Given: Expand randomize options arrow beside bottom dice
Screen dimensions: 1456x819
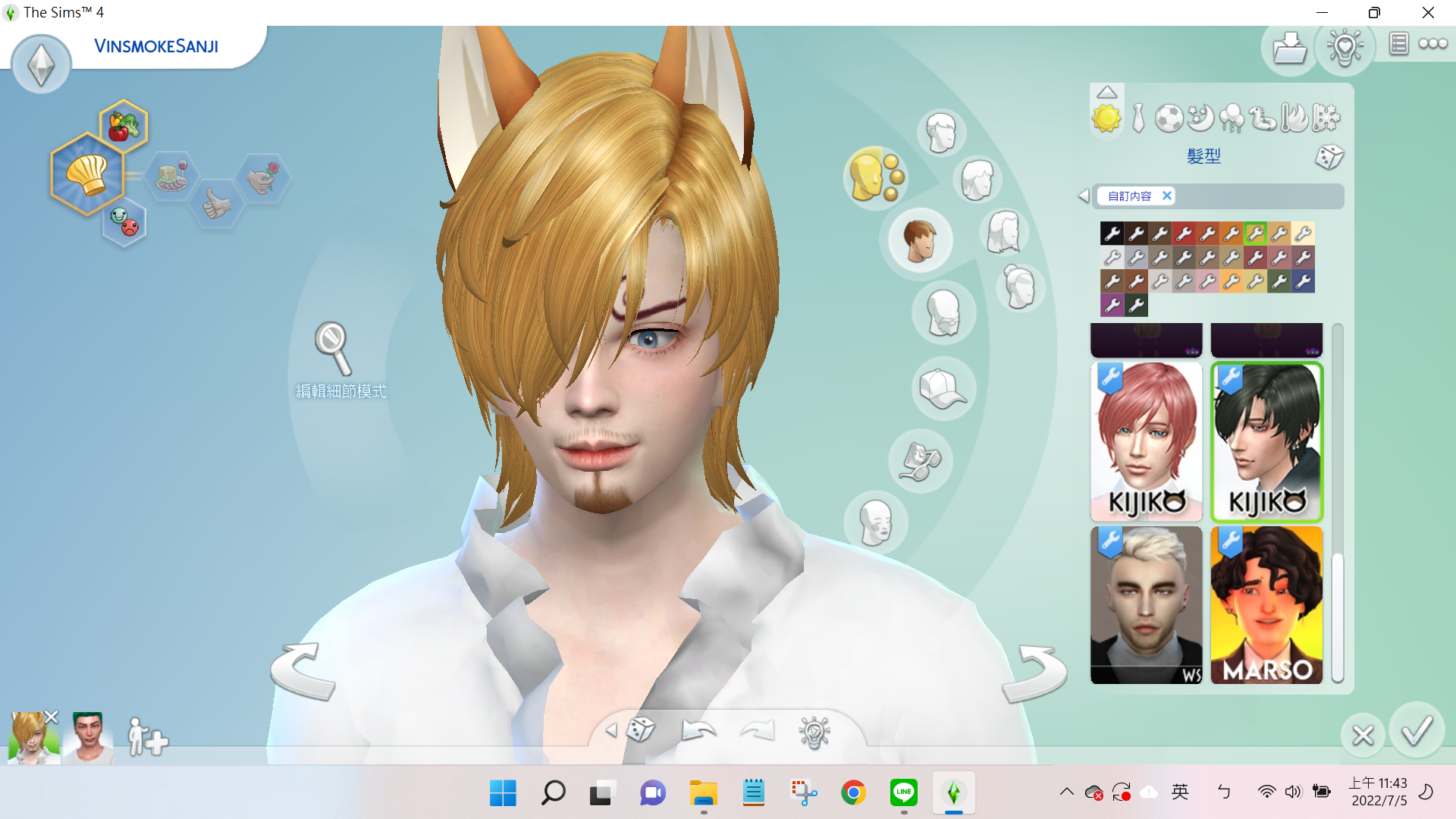Looking at the screenshot, I should click(611, 730).
